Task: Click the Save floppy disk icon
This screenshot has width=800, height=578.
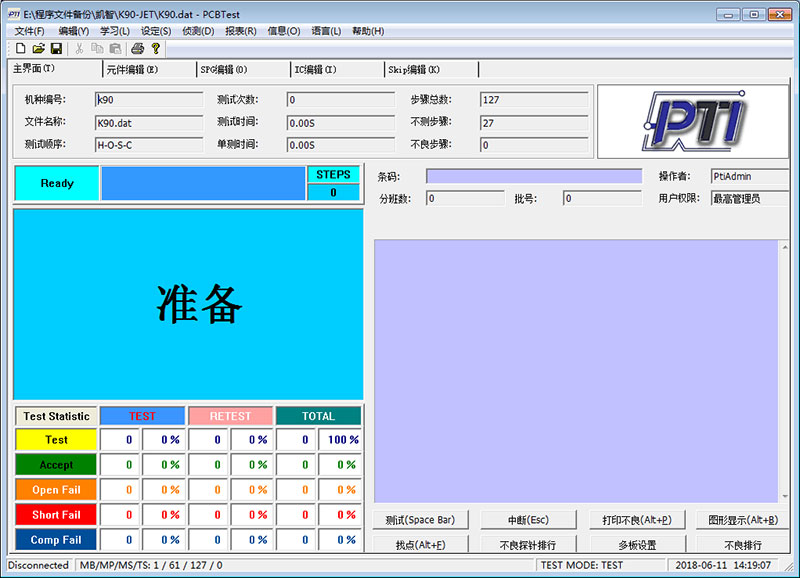Action: [x=56, y=48]
